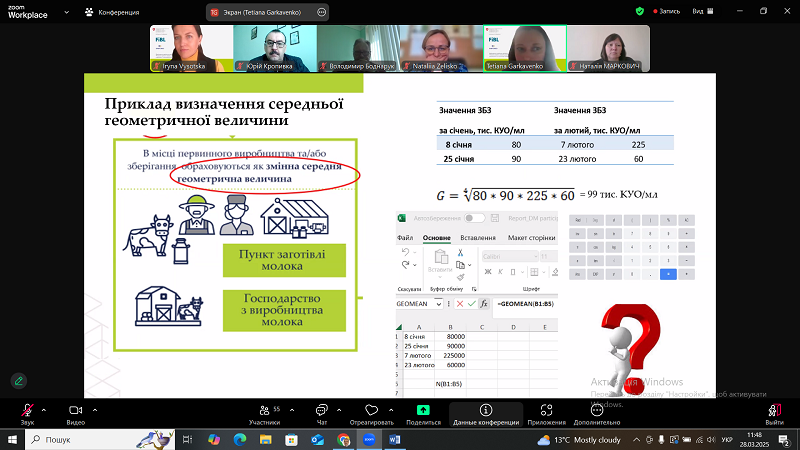800x450 pixels.
Task: Select Nataliia Zelisko video thumbnail
Action: [x=442, y=48]
